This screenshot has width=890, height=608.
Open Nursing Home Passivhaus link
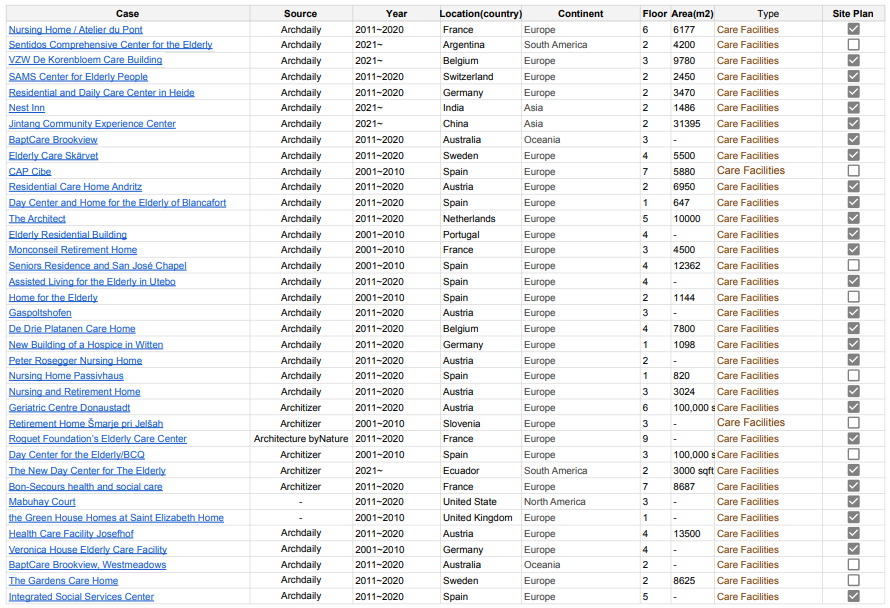[x=66, y=376]
